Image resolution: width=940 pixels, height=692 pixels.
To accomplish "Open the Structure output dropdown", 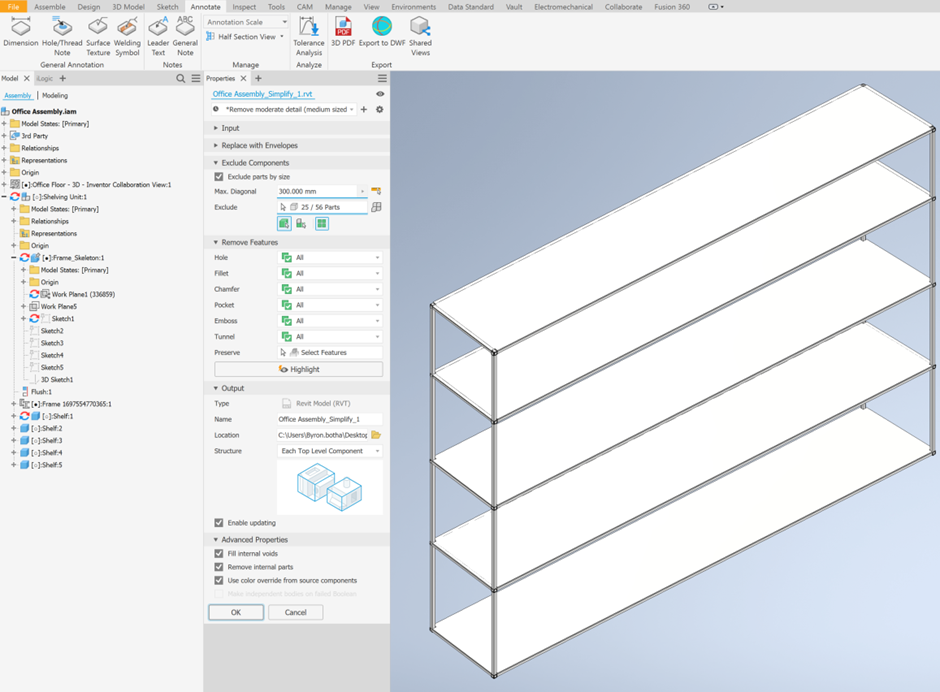I will (330, 451).
